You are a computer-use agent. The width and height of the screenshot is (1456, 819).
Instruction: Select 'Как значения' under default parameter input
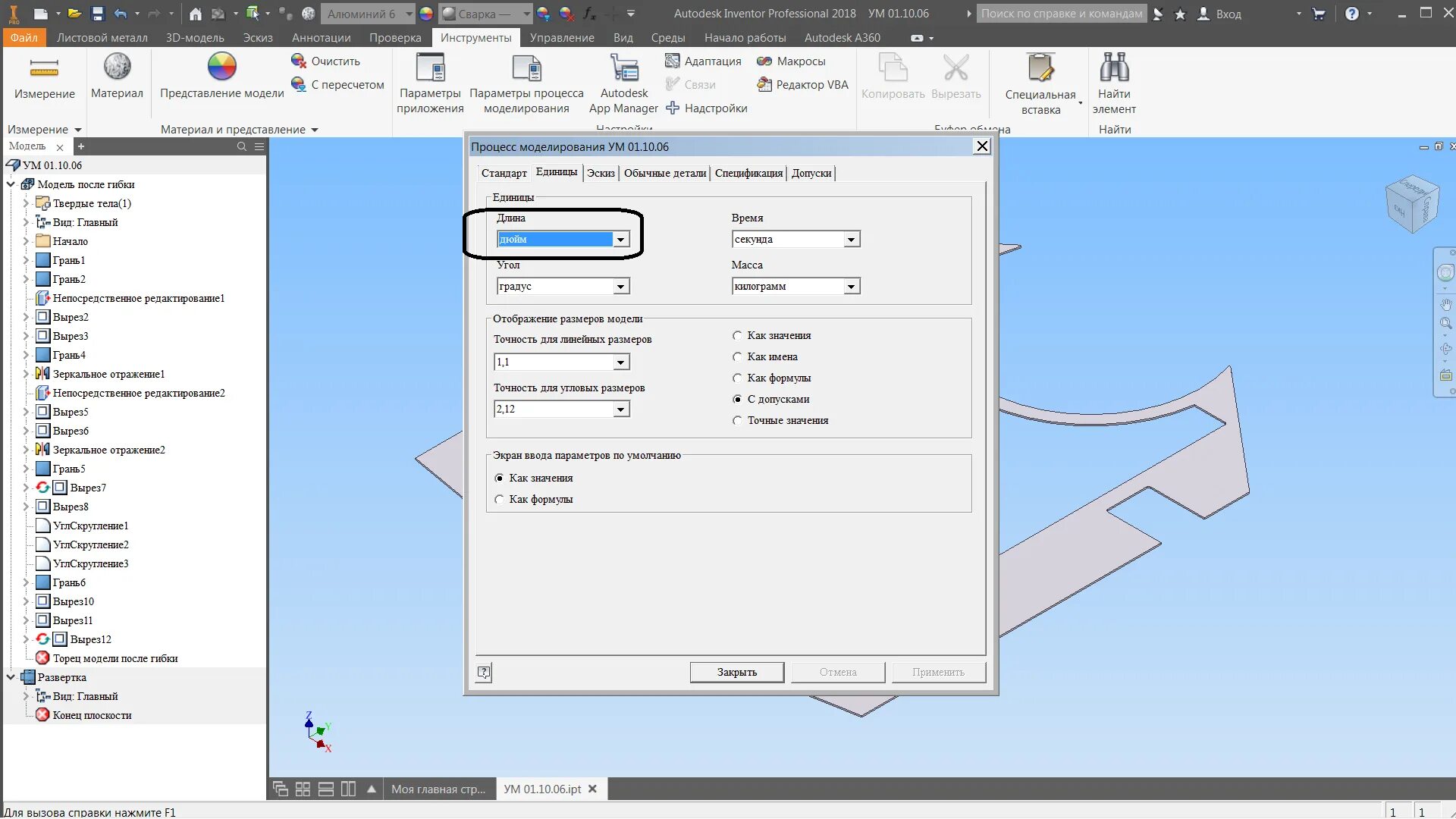coord(499,478)
